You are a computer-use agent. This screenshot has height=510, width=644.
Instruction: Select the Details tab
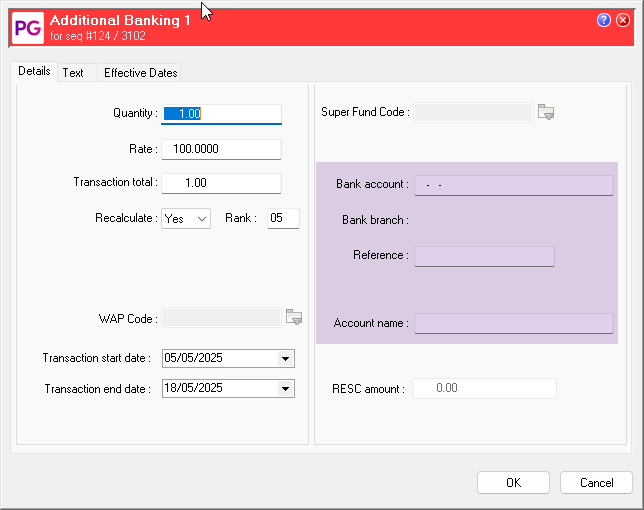34,72
